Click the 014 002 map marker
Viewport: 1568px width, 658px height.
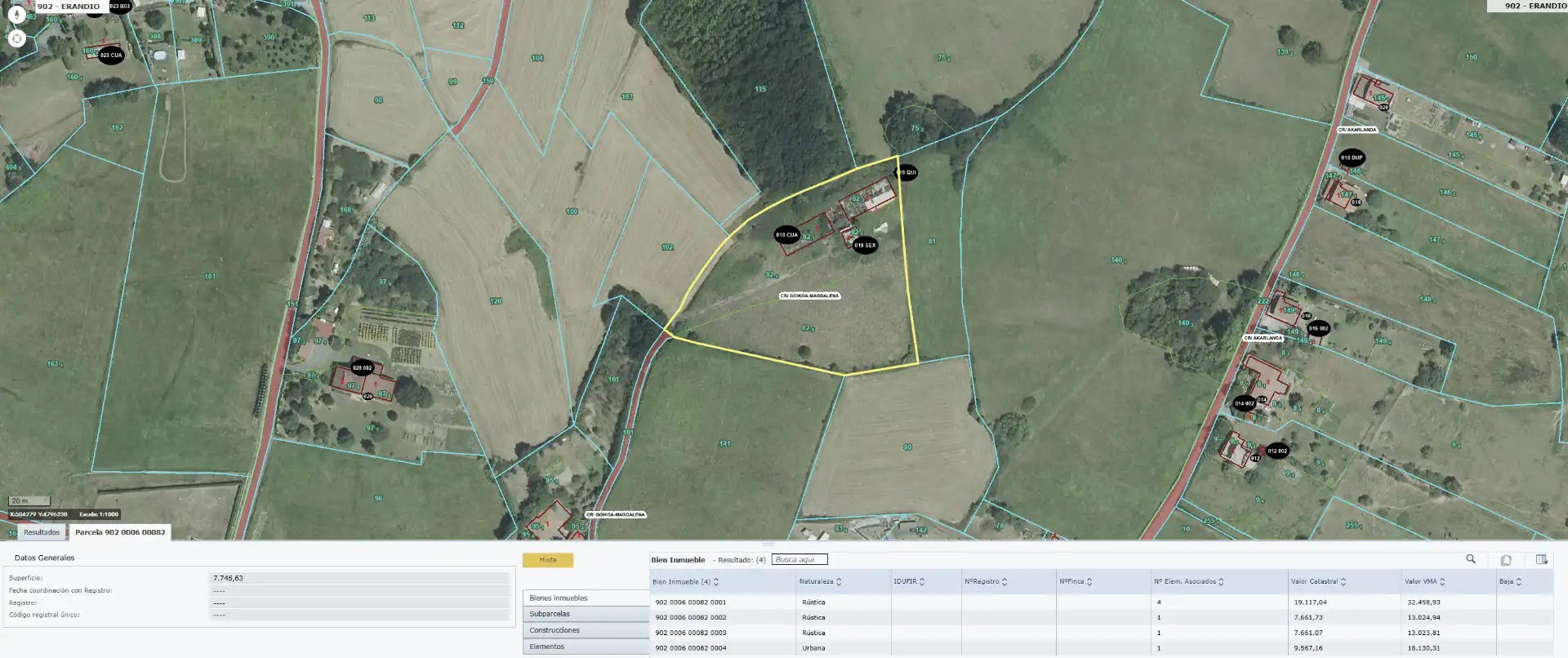[1244, 403]
